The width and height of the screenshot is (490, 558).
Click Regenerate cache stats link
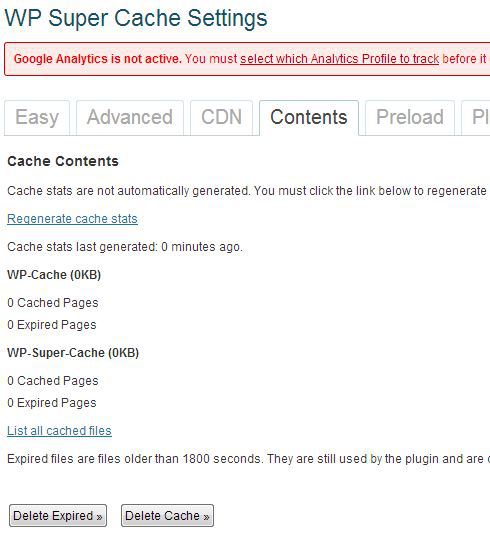pyautogui.click(x=72, y=219)
